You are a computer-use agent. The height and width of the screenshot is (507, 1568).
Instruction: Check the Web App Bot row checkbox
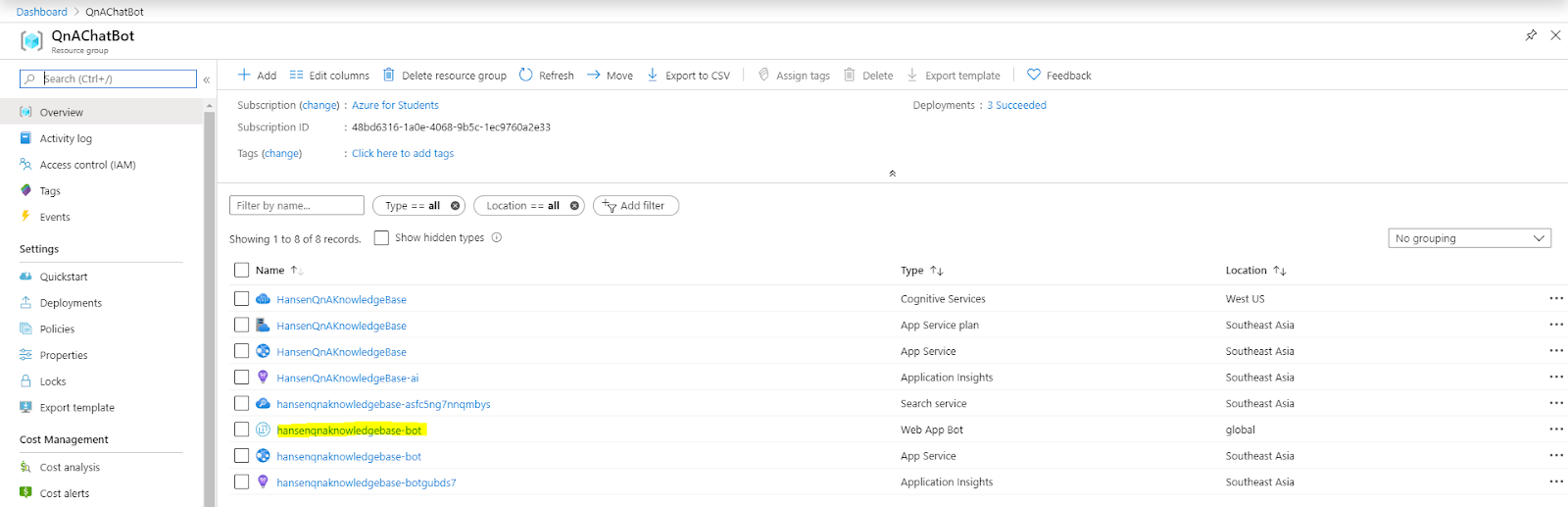click(x=241, y=430)
